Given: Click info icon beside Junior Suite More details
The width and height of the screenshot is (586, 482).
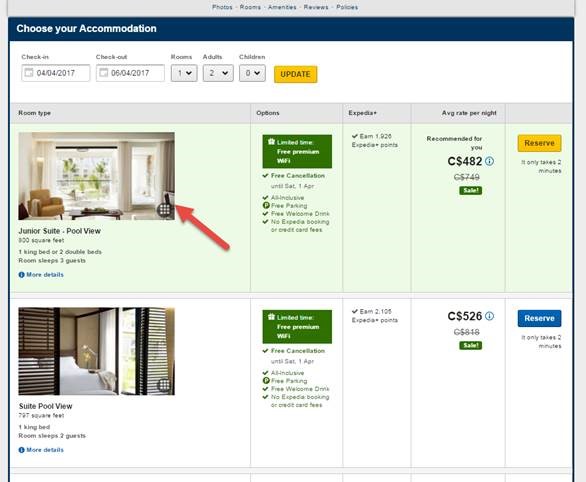Looking at the screenshot, I should [x=21, y=275].
